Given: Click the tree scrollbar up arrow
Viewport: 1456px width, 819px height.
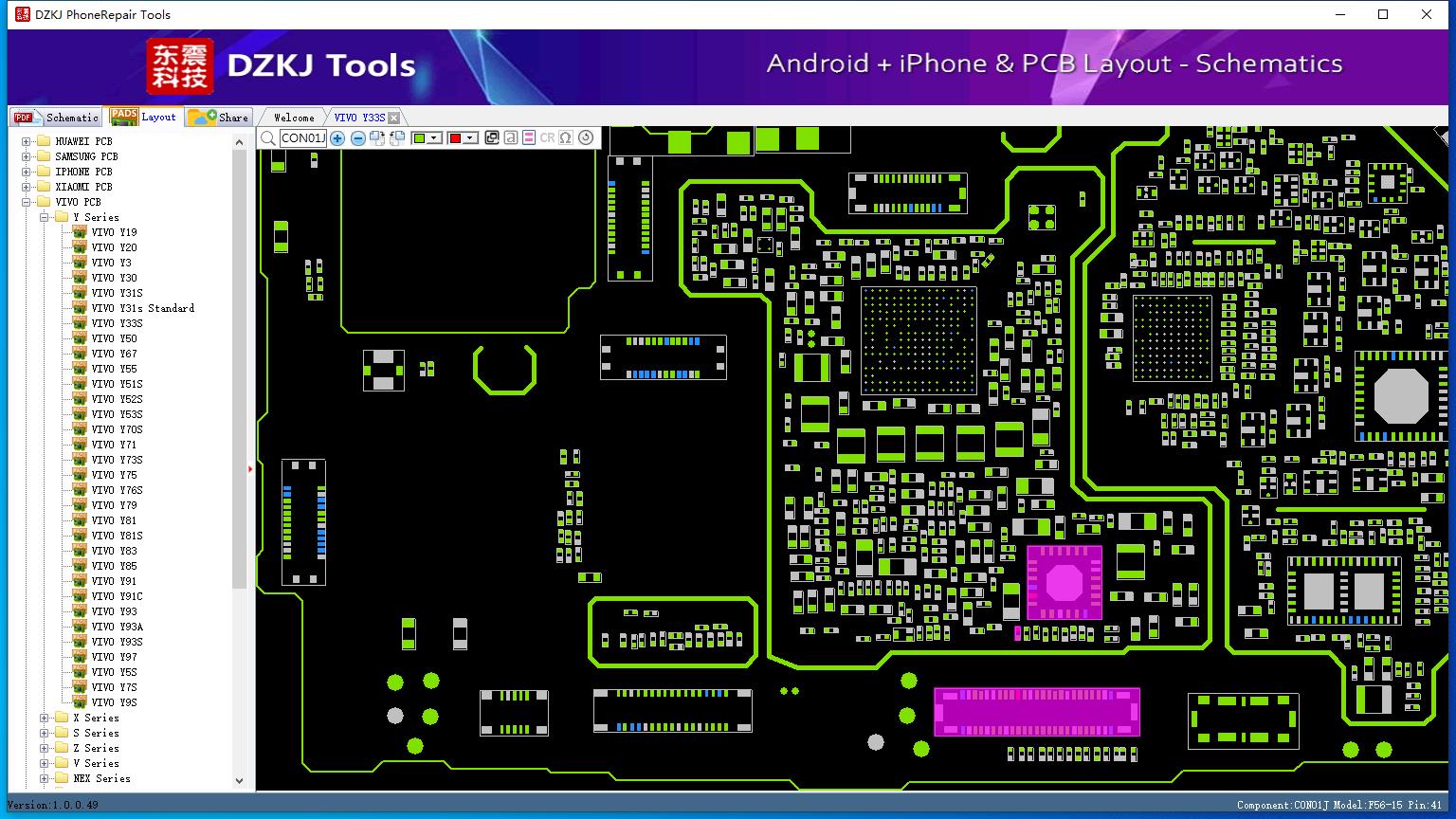Looking at the screenshot, I should tap(239, 141).
